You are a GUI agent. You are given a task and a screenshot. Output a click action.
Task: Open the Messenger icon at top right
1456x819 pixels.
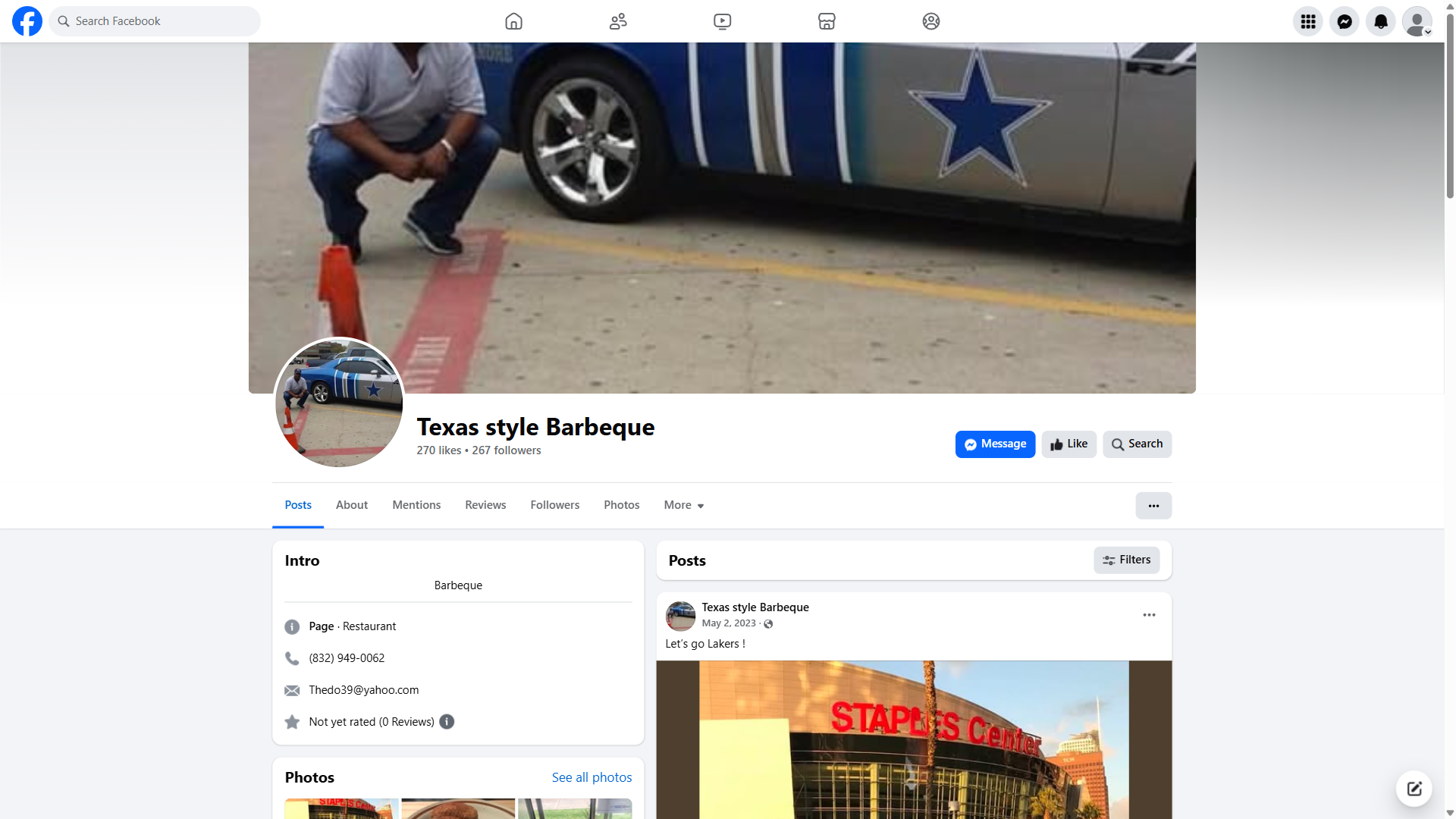1344,21
